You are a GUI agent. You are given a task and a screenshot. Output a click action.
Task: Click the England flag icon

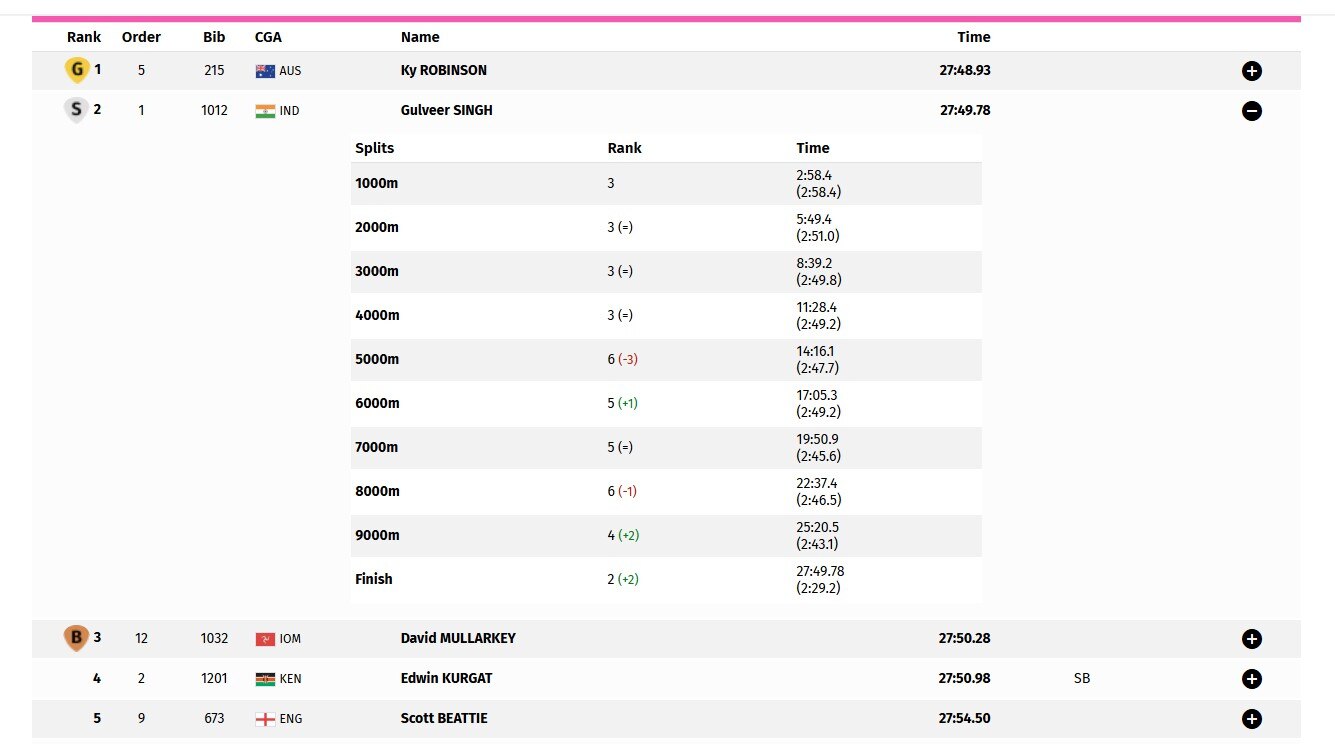coord(265,719)
